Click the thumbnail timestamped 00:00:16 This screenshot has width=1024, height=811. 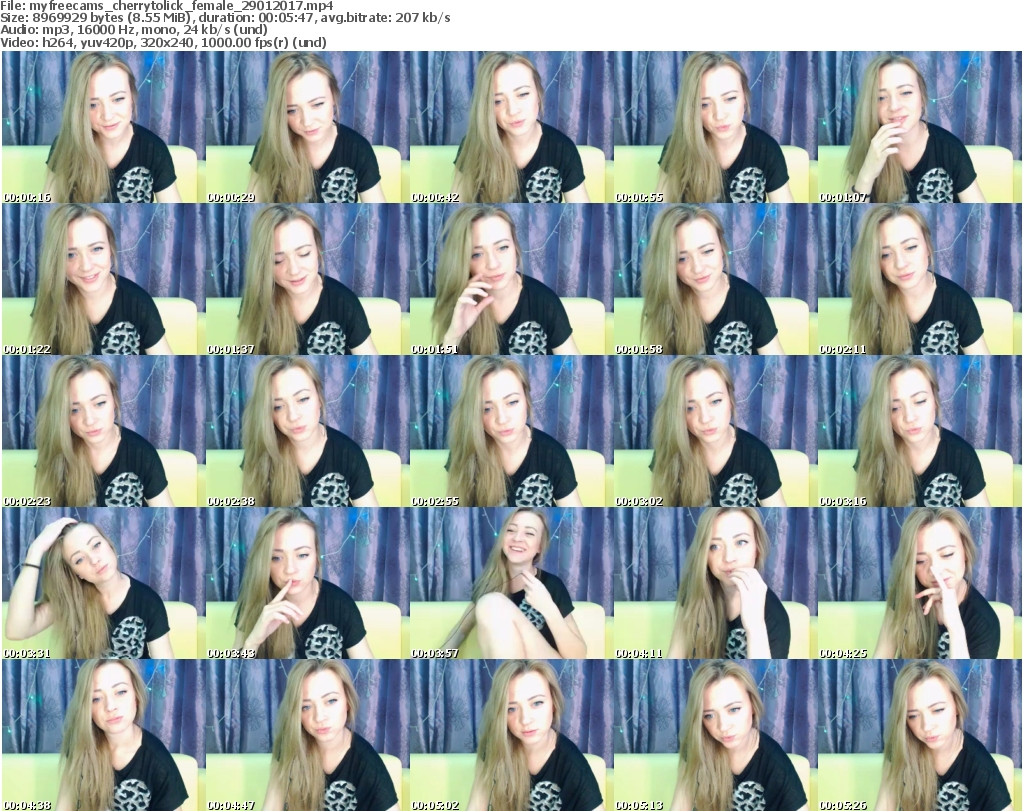coord(102,127)
